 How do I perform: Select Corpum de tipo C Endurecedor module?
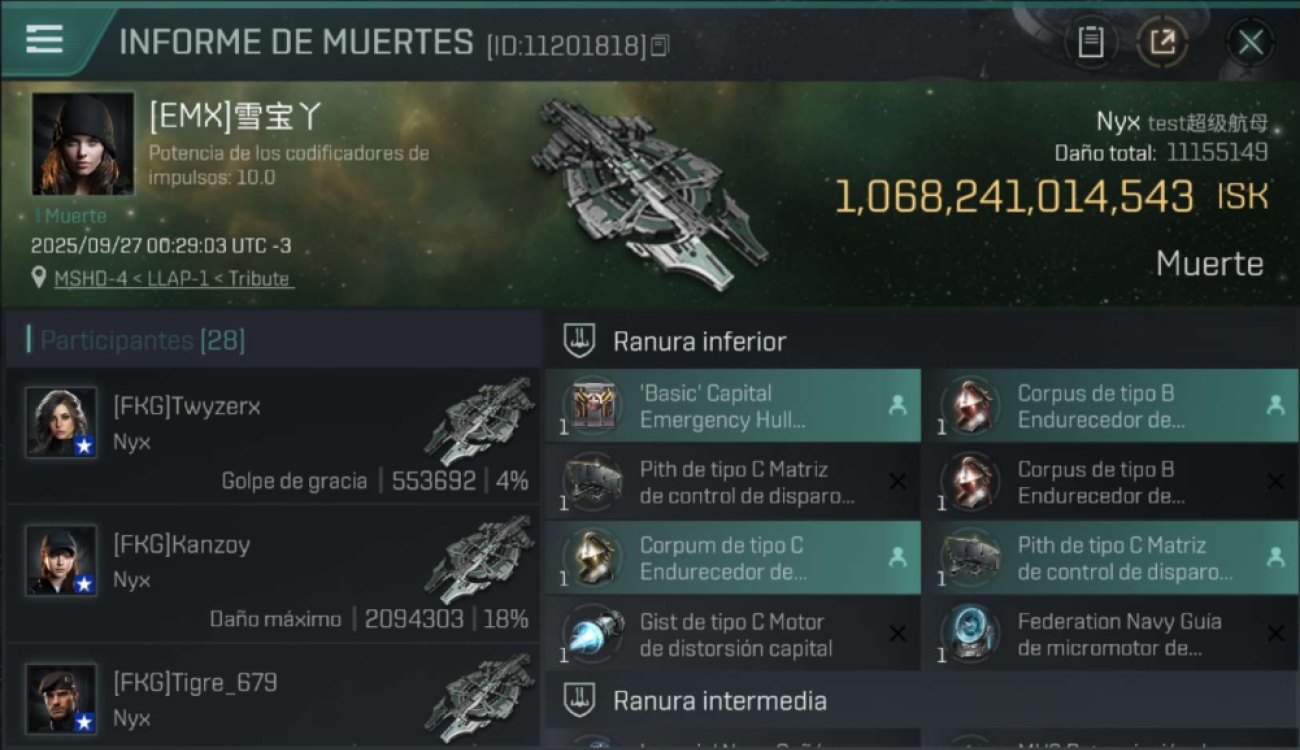point(733,558)
